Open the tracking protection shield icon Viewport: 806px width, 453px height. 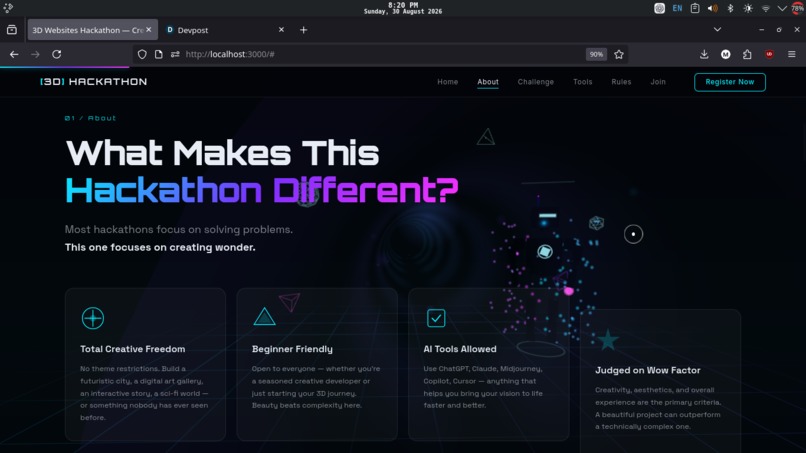[x=142, y=54]
